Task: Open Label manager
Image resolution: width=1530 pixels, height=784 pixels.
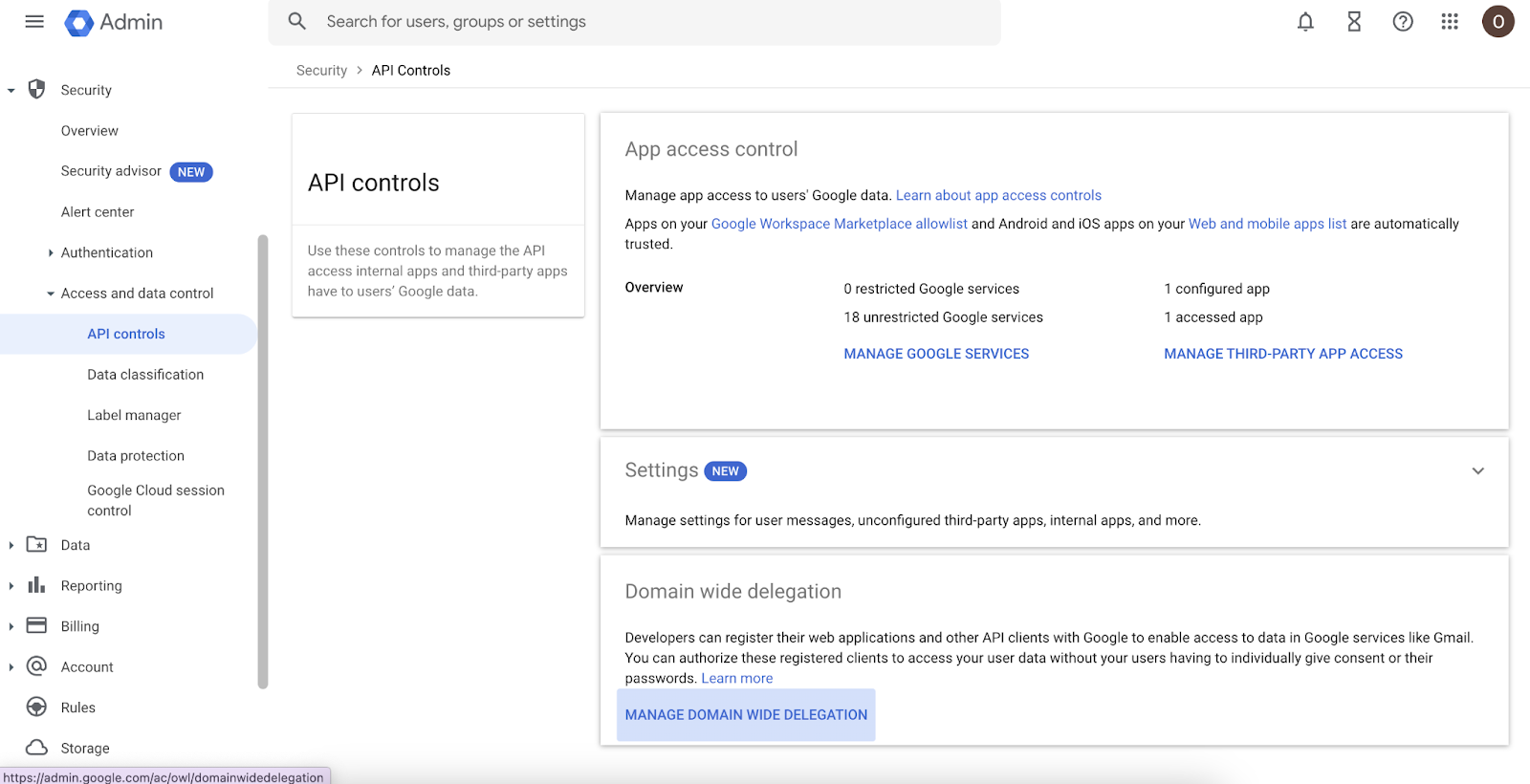Action: tap(134, 415)
